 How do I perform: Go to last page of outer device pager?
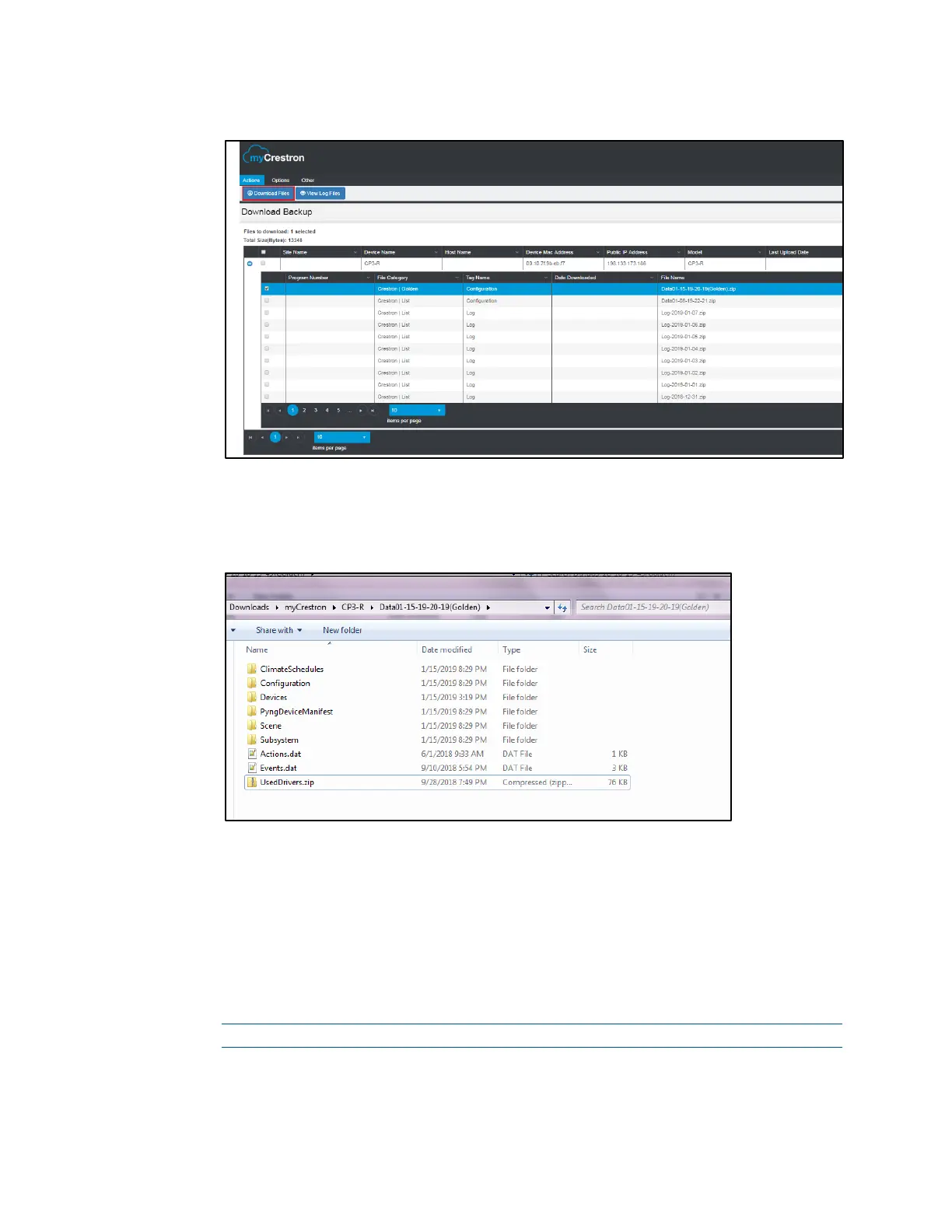point(298,437)
